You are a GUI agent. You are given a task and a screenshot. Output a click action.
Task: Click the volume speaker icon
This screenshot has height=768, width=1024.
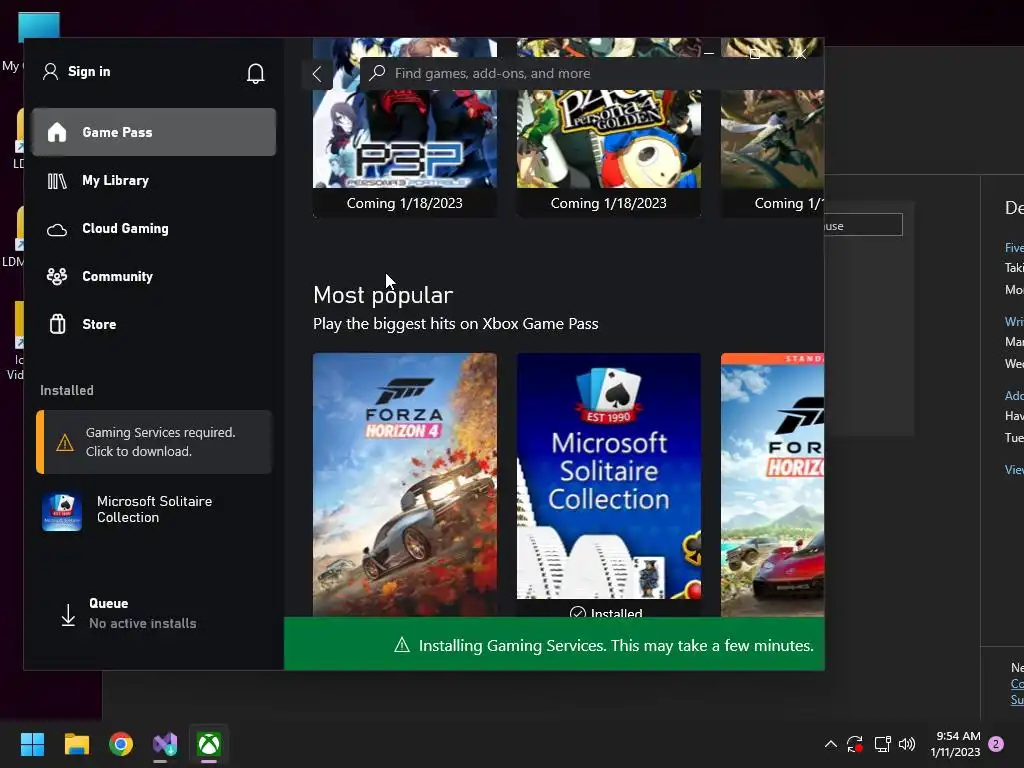click(x=907, y=744)
